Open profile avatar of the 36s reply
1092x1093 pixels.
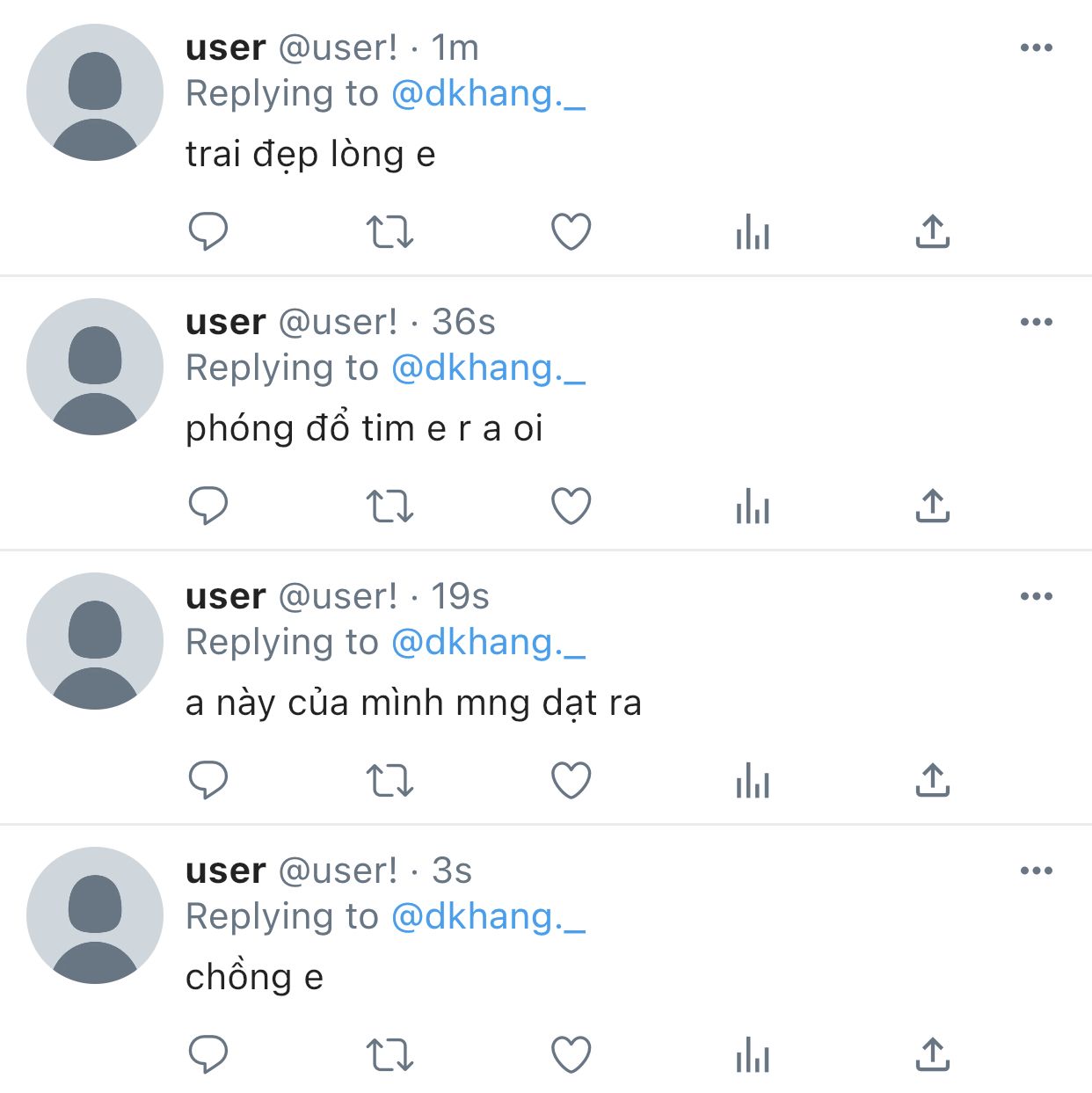[x=95, y=367]
